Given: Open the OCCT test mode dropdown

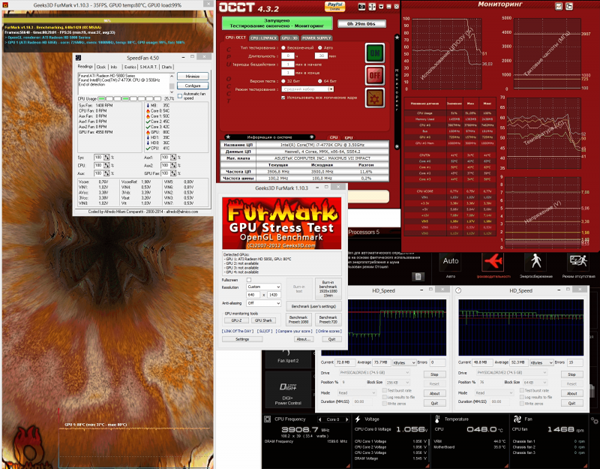Looking at the screenshot, I should pos(308,89).
